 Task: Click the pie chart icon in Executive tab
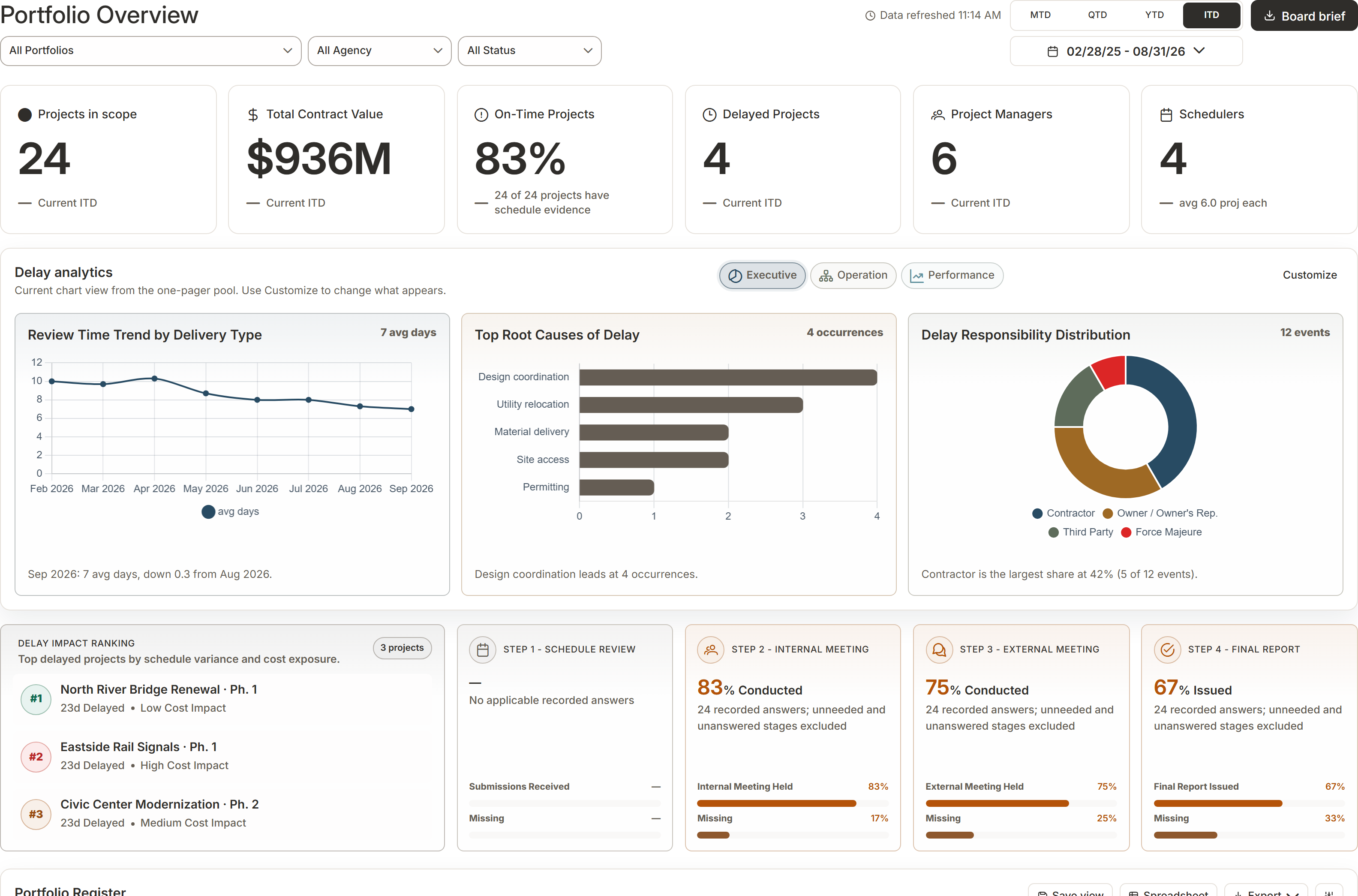coord(735,276)
